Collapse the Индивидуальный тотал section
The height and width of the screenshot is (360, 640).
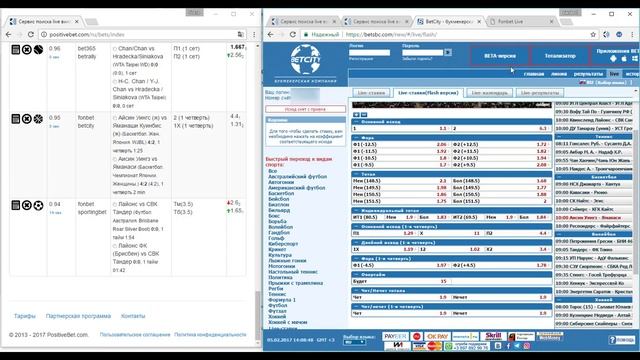click(x=356, y=210)
